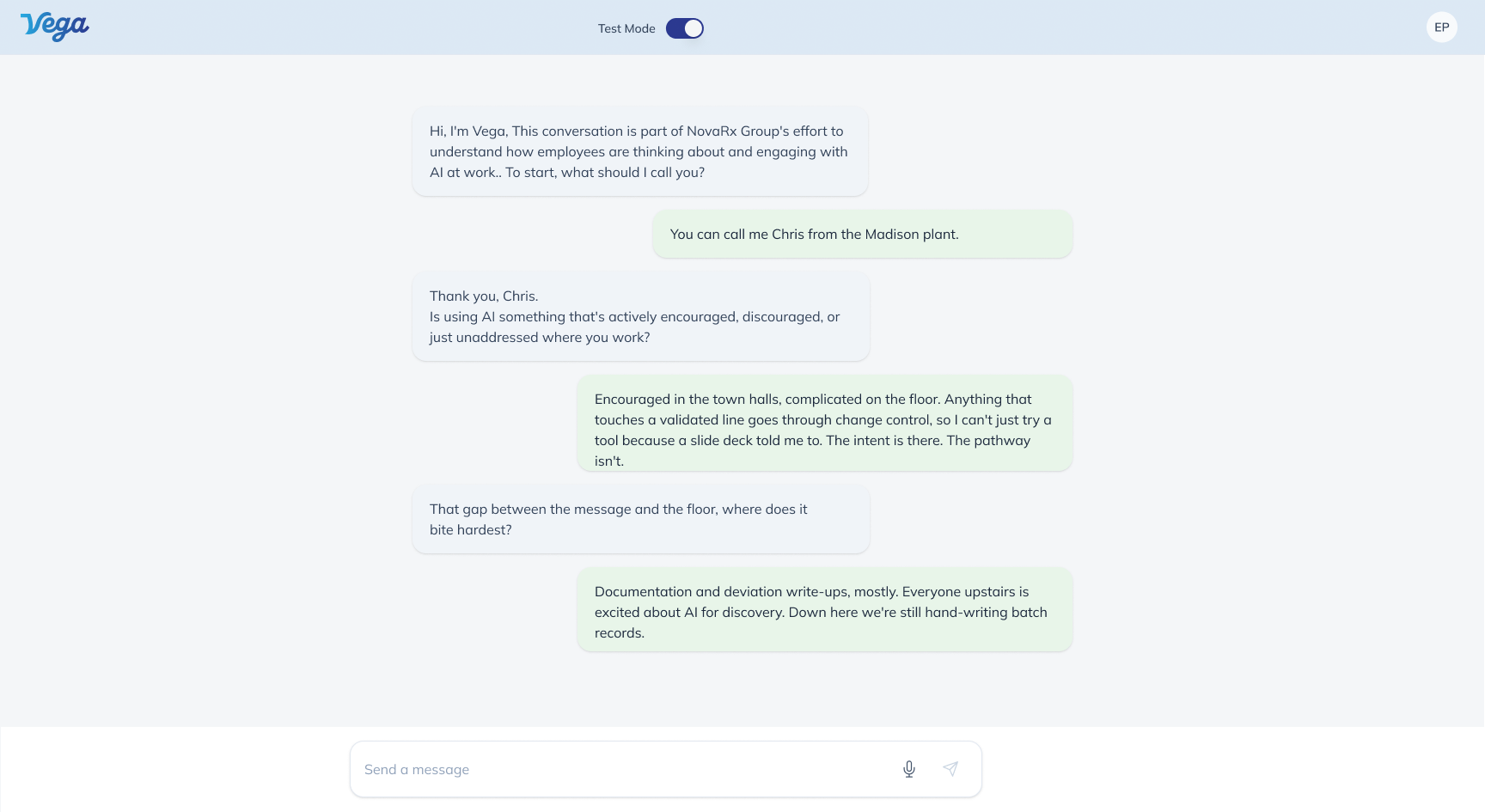Viewport: 1485px width, 812px height.
Task: Click the Vega logo
Action: click(55, 27)
